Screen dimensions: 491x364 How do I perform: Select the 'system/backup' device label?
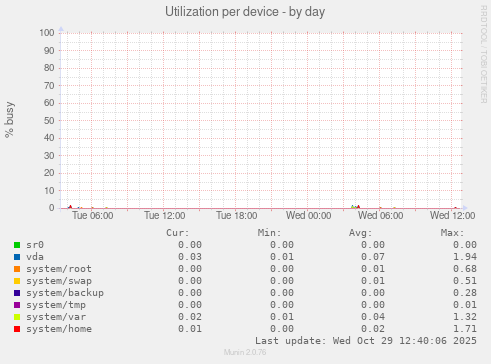pyautogui.click(x=65, y=293)
